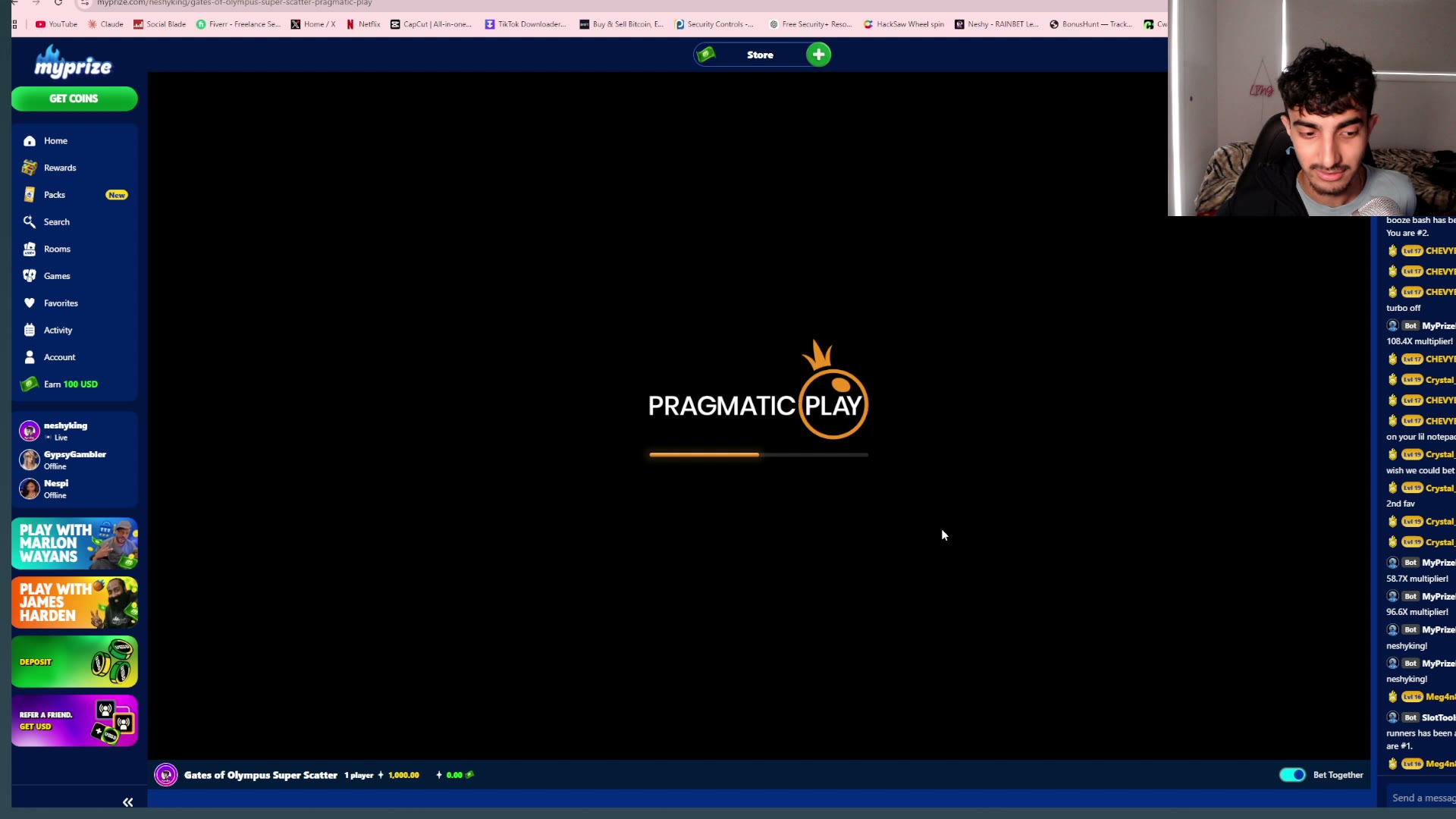Click the 58.7X multiplier chat message
This screenshot has height=819, width=1456.
[1417, 579]
